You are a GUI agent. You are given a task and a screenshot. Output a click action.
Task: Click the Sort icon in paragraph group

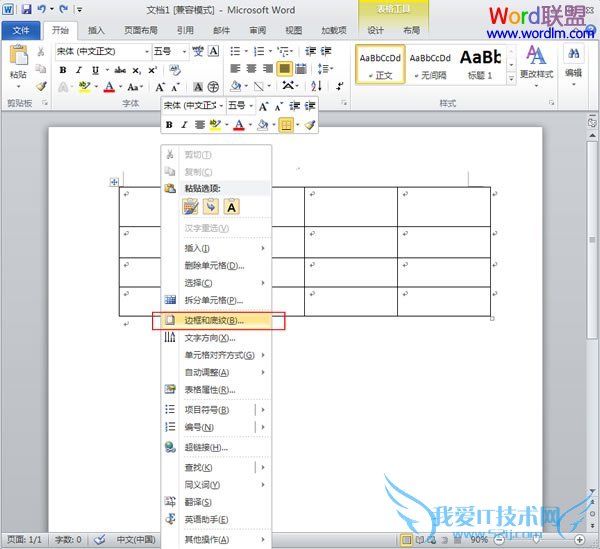pyautogui.click(x=316, y=86)
